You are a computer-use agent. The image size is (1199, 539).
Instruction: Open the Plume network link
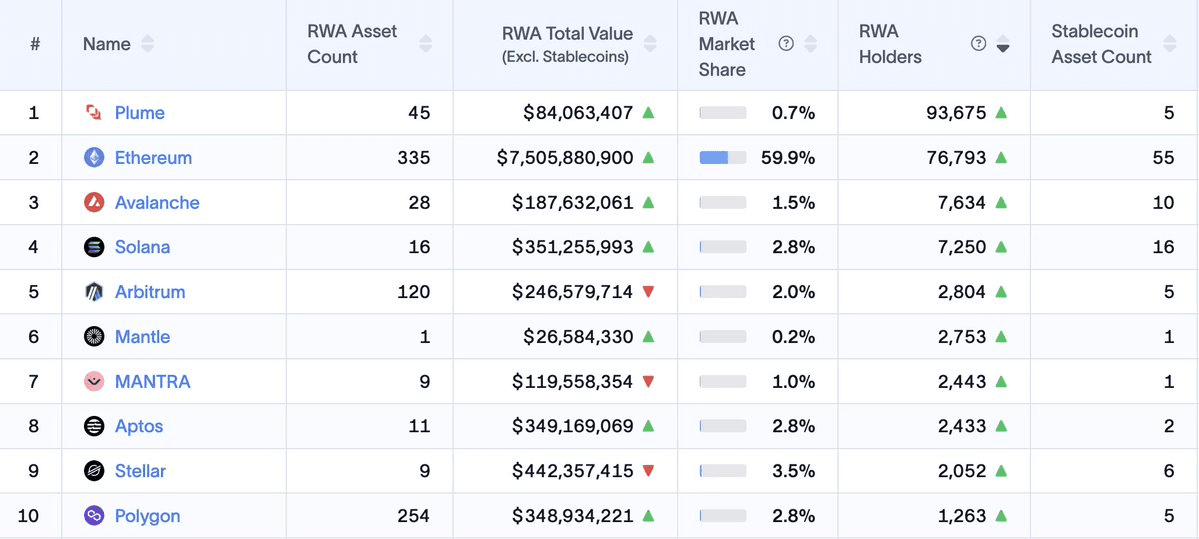point(140,113)
